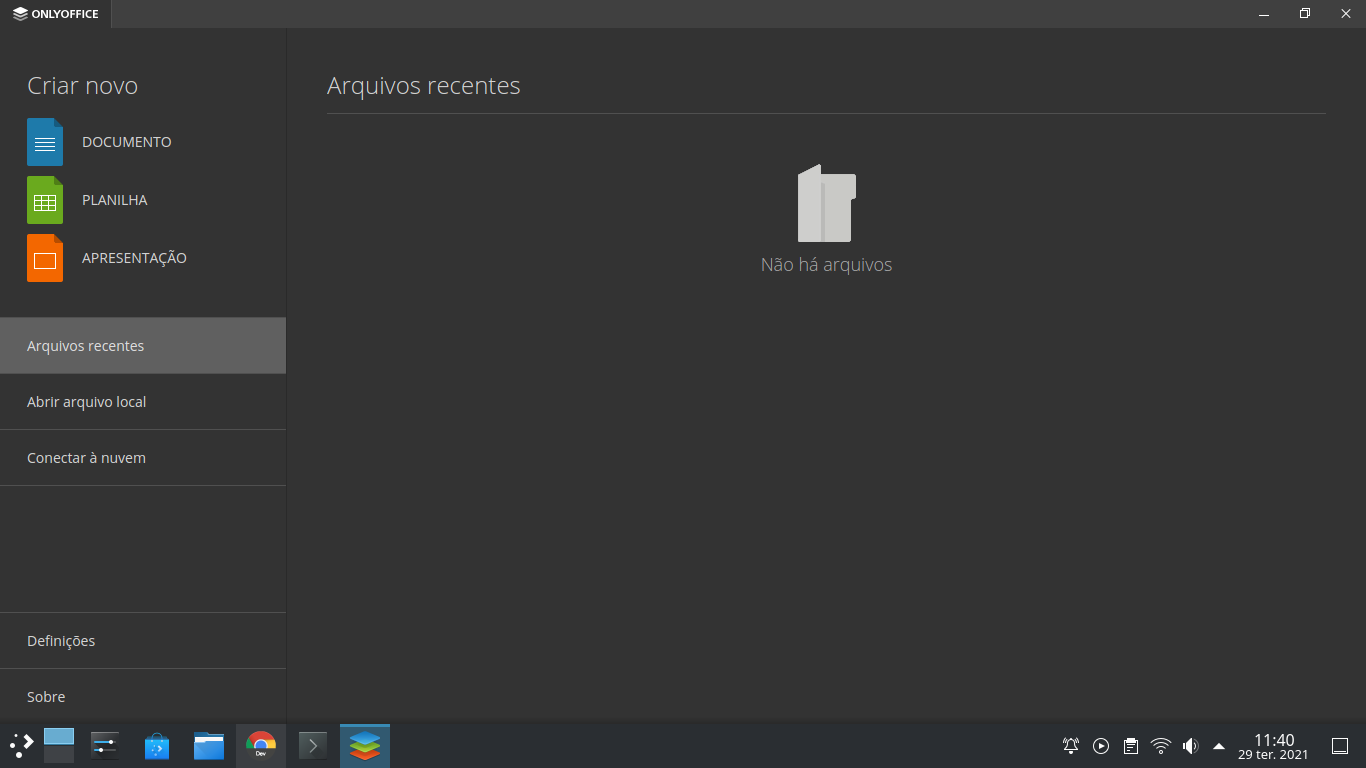Create a new document via the blue Documento icon
The width and height of the screenshot is (1366, 768).
[45, 142]
